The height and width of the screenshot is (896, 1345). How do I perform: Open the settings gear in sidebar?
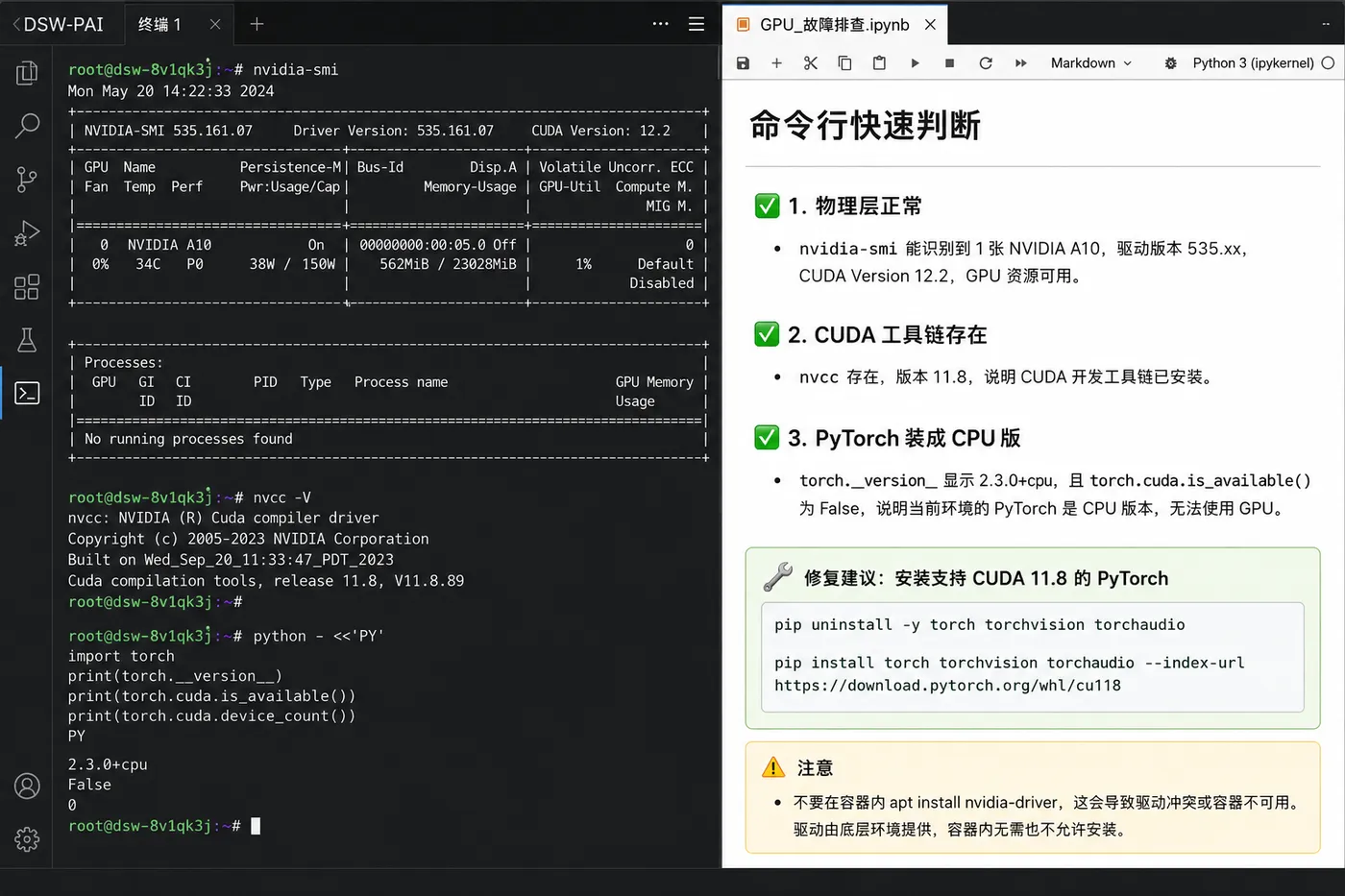(27, 839)
